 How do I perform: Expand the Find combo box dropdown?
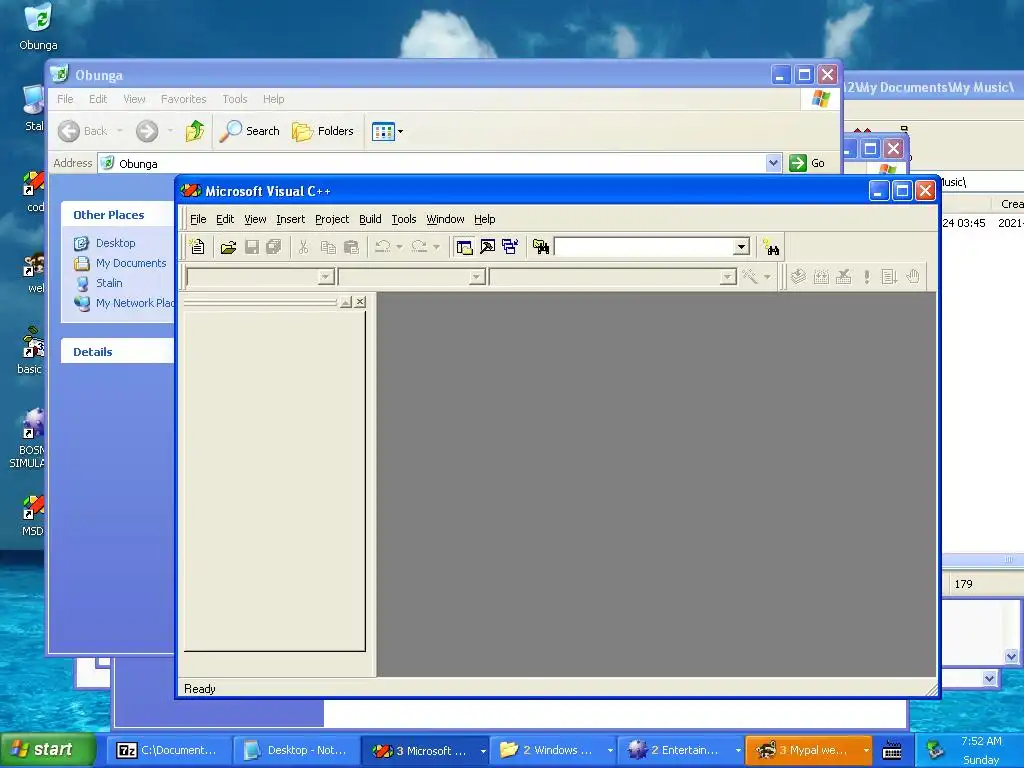tap(741, 247)
